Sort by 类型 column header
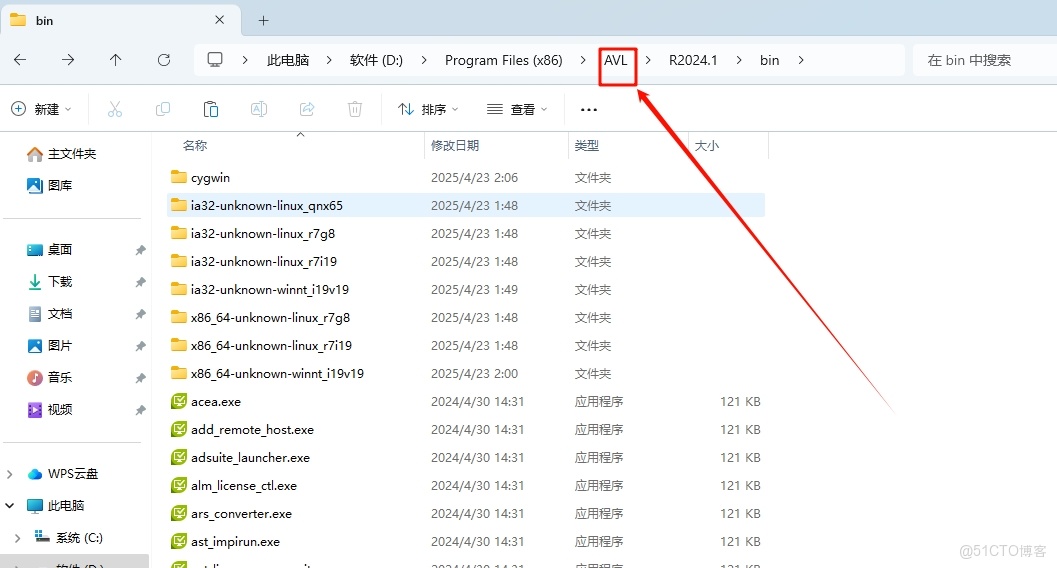The height and width of the screenshot is (568, 1057). point(586,146)
